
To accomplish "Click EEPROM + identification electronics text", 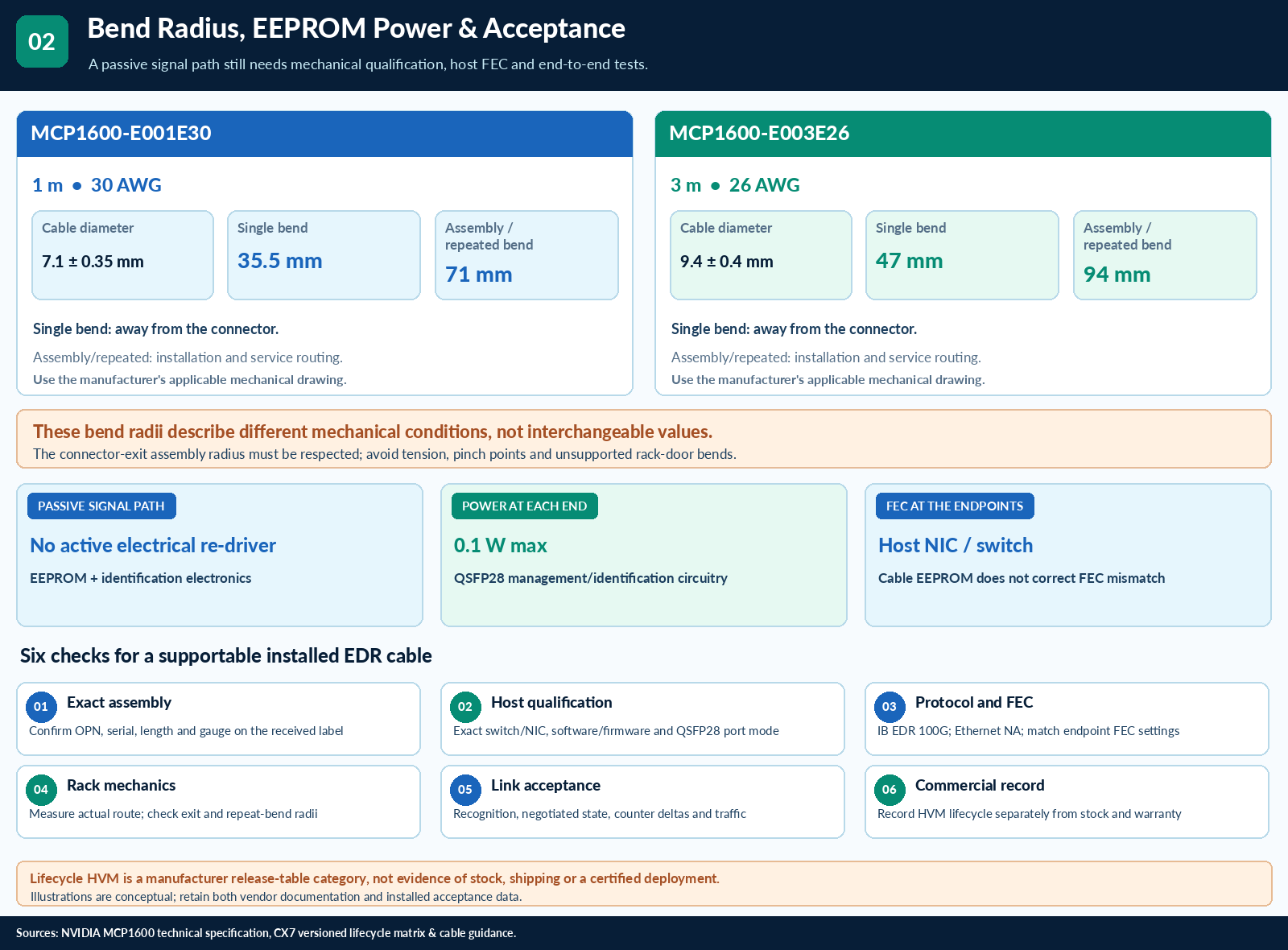I will (141, 578).
